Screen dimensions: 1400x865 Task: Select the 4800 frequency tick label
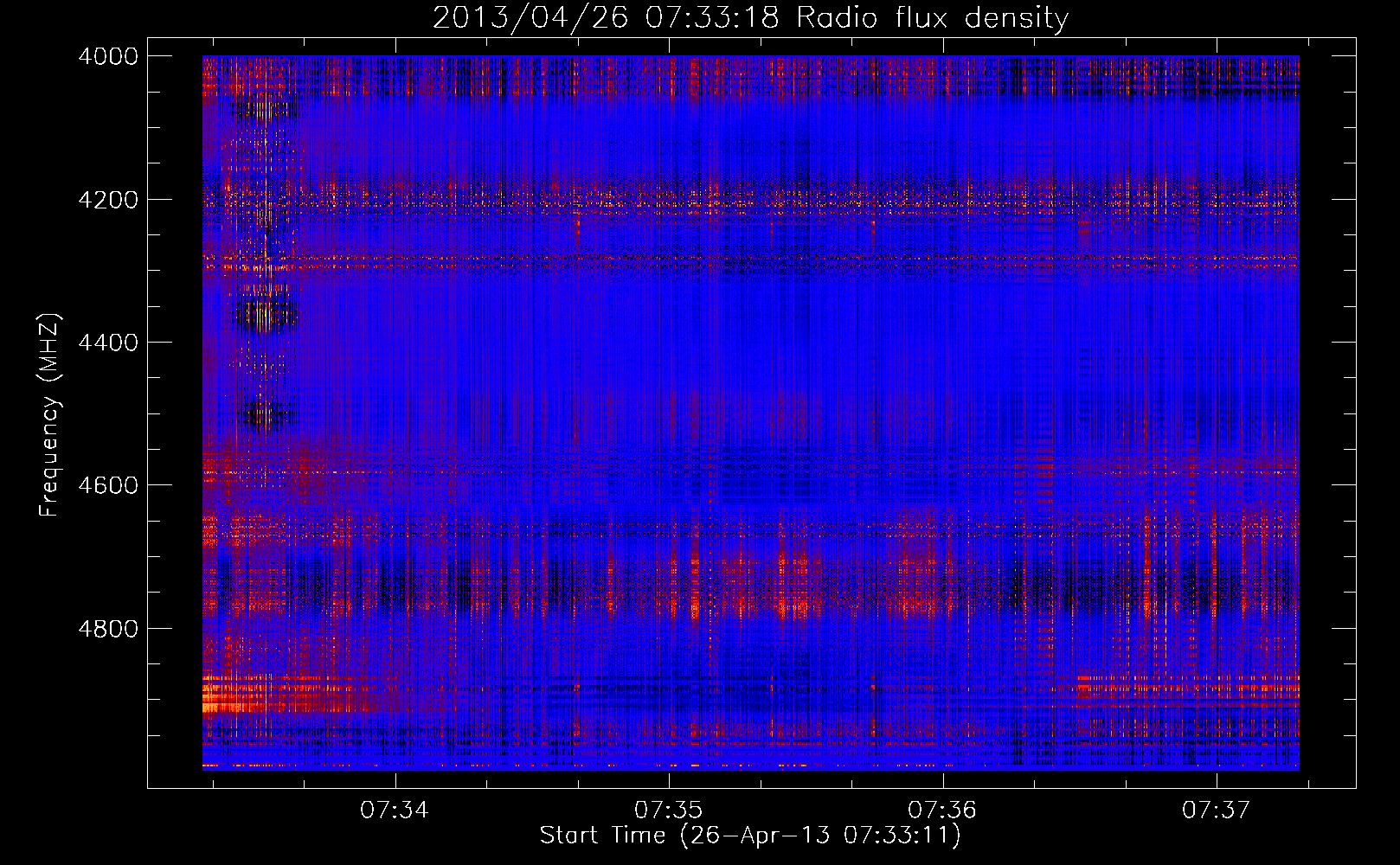point(108,628)
